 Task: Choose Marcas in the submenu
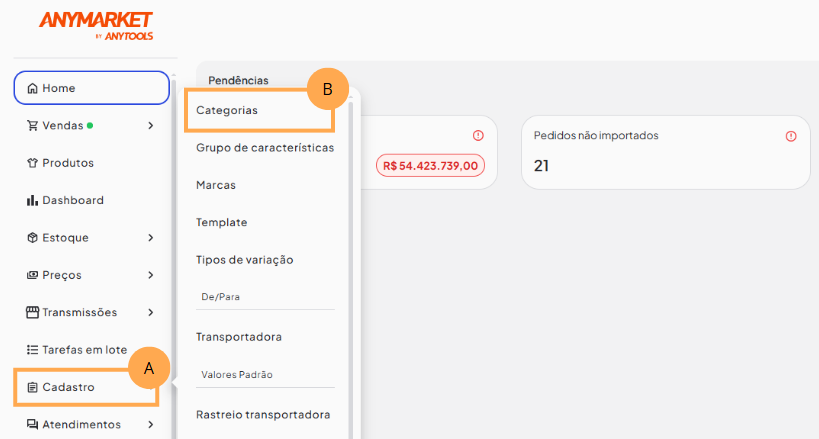216,185
